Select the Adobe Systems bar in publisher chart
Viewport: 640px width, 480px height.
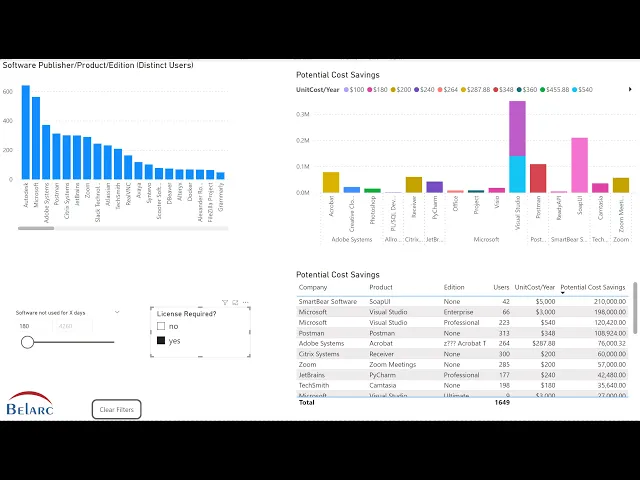(46, 152)
